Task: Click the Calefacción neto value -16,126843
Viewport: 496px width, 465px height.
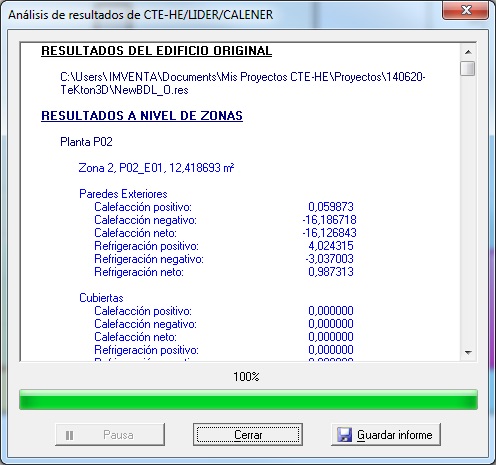Action: pos(329,233)
